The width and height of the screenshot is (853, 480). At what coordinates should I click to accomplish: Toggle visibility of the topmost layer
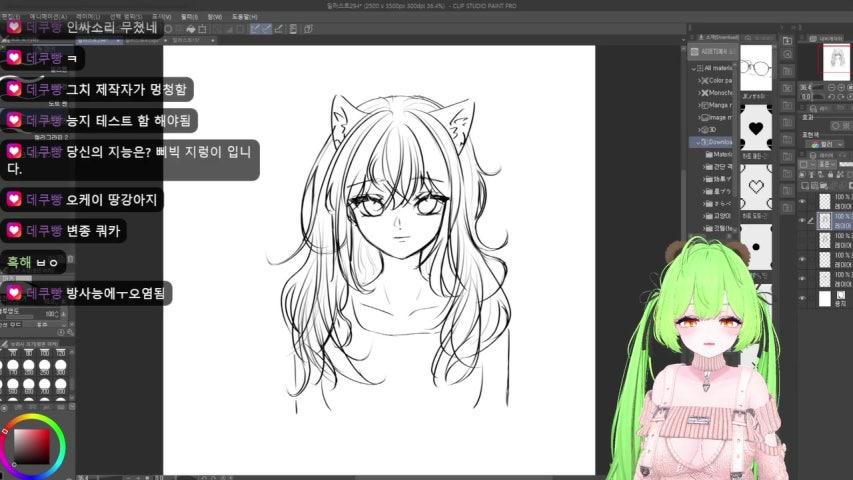(802, 201)
